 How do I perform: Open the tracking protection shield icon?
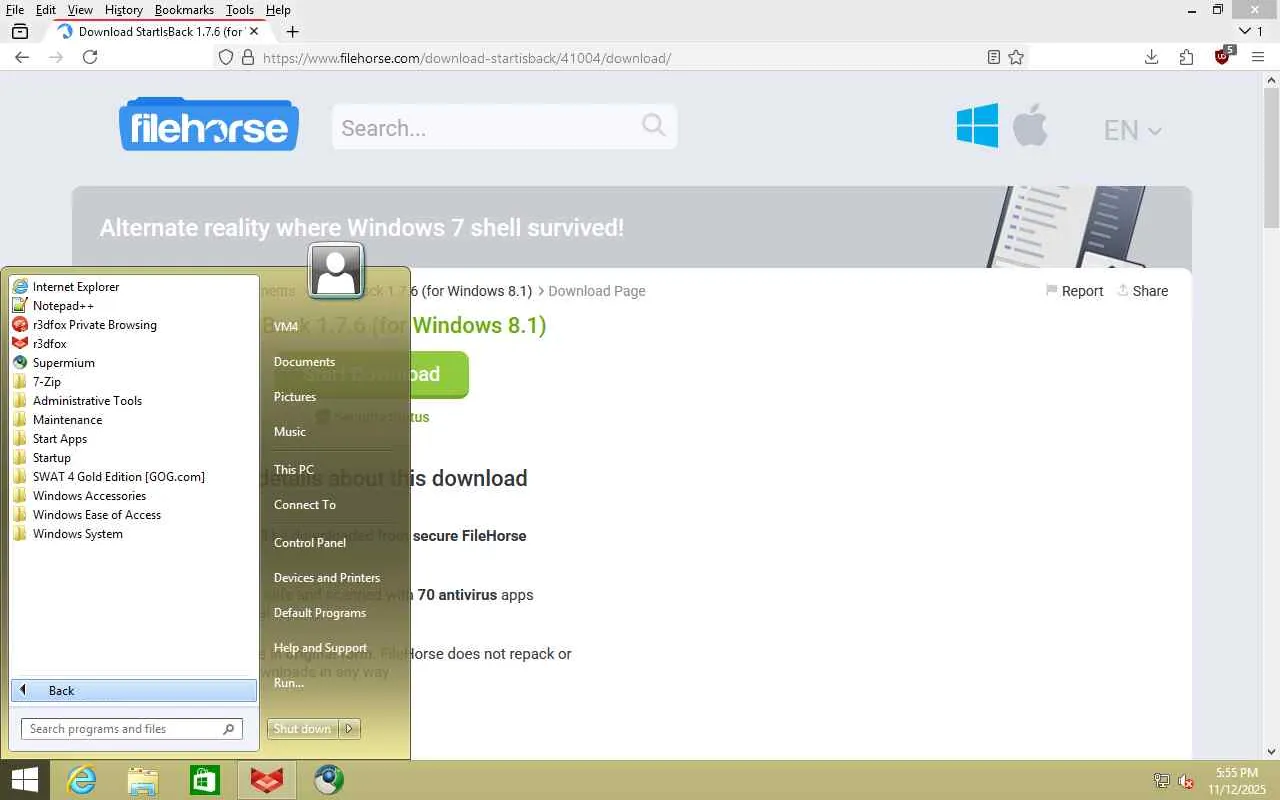pyautogui.click(x=227, y=57)
